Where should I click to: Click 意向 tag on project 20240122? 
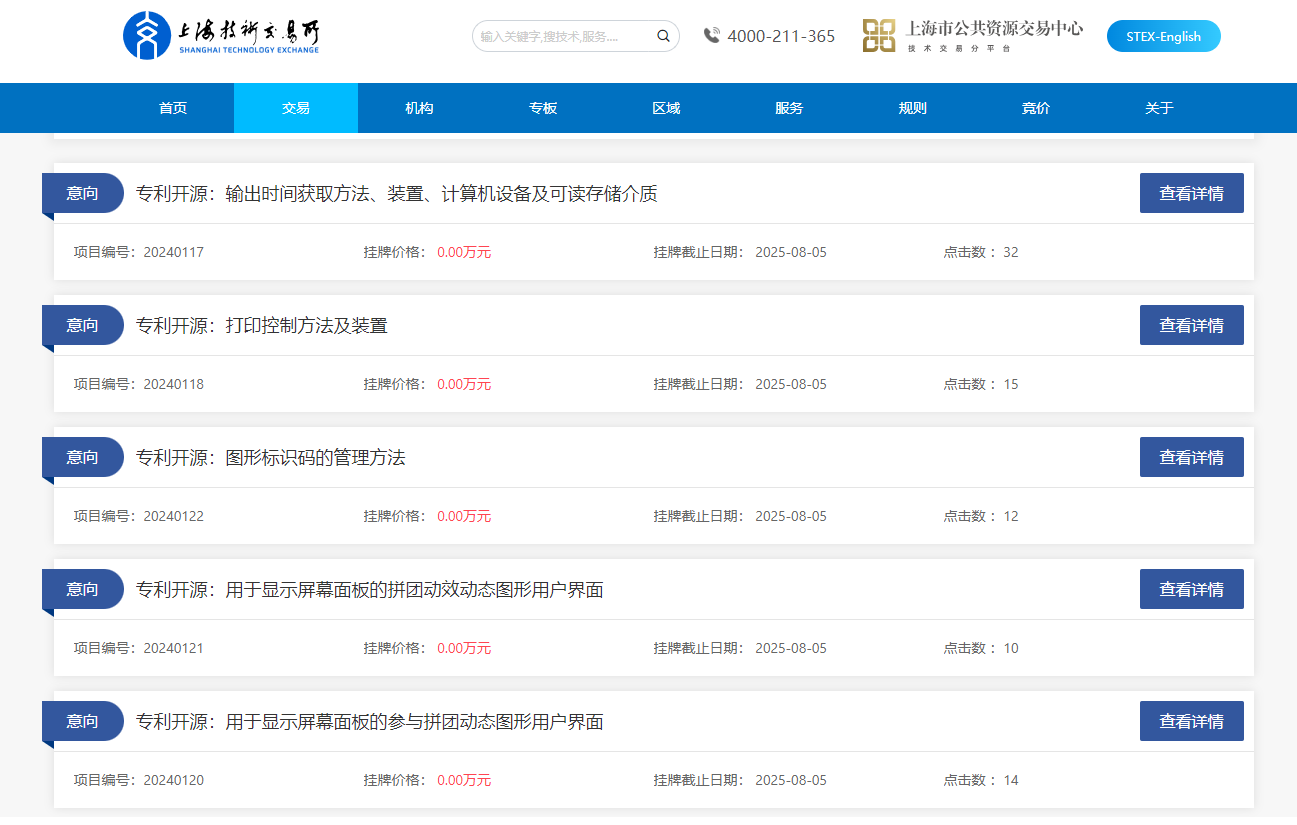[83, 457]
